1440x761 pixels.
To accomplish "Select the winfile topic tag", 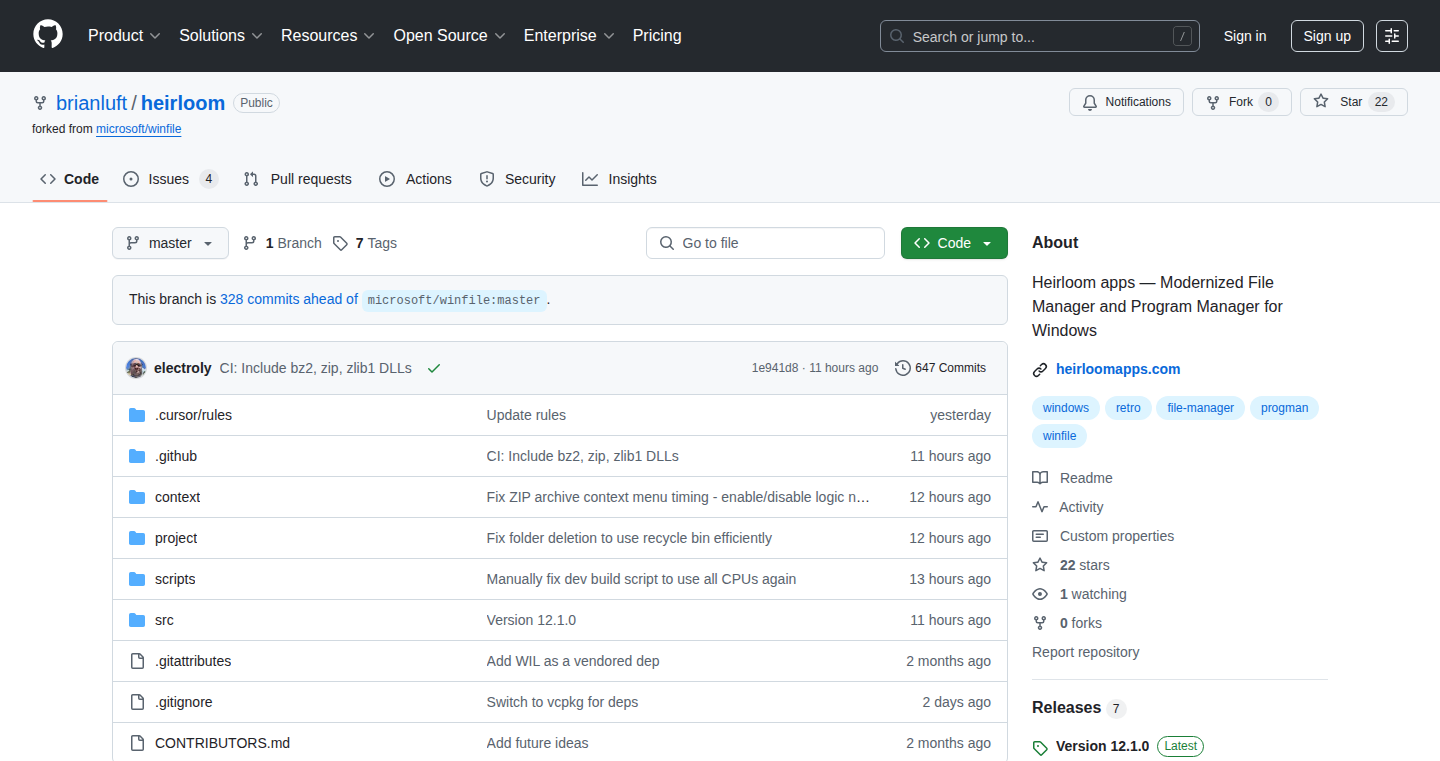I will 1060,436.
